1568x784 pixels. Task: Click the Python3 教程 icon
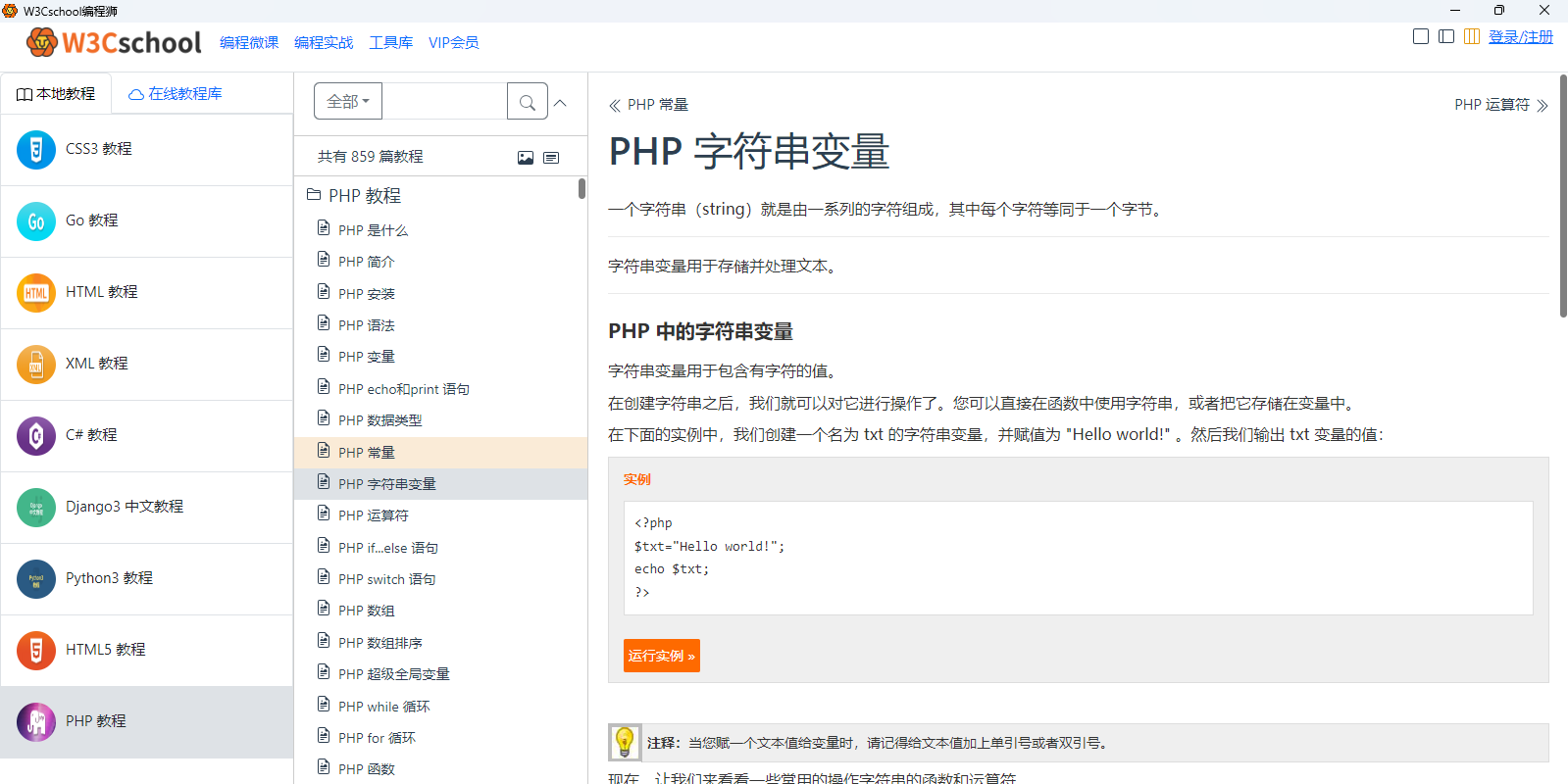tap(36, 579)
